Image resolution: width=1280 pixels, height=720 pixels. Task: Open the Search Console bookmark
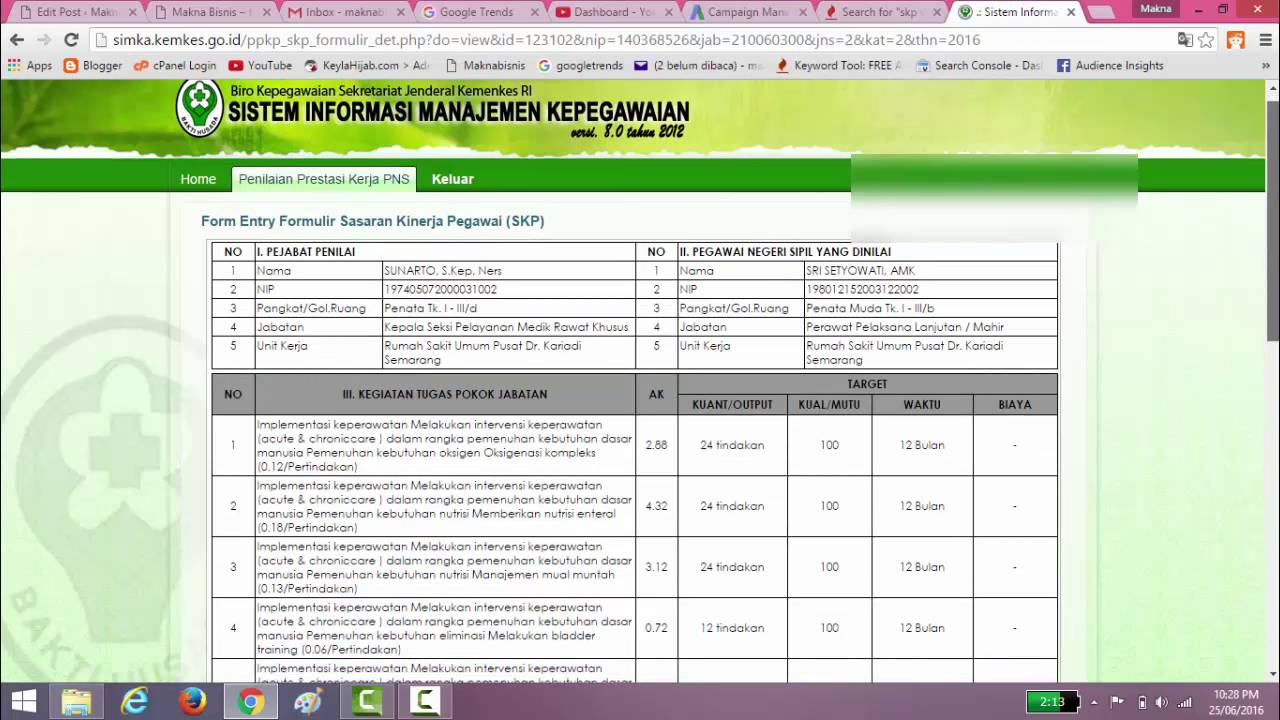coord(980,65)
